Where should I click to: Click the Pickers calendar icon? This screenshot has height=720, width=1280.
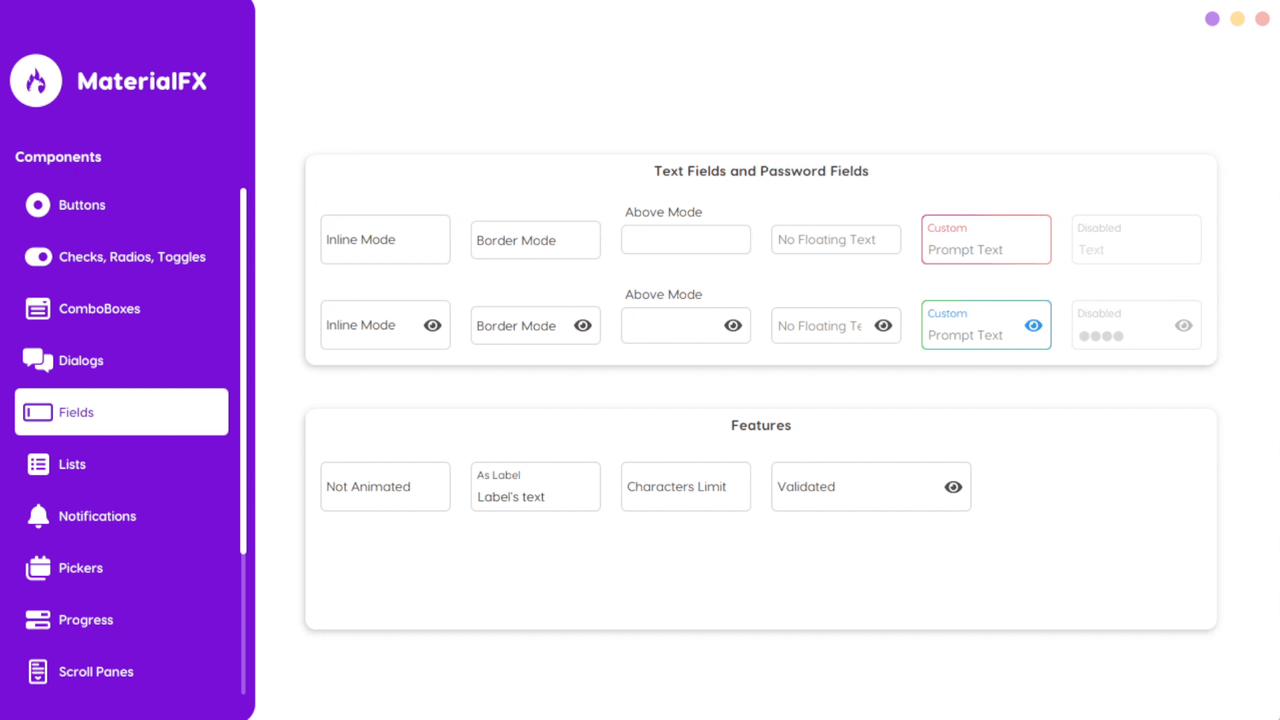tap(38, 568)
